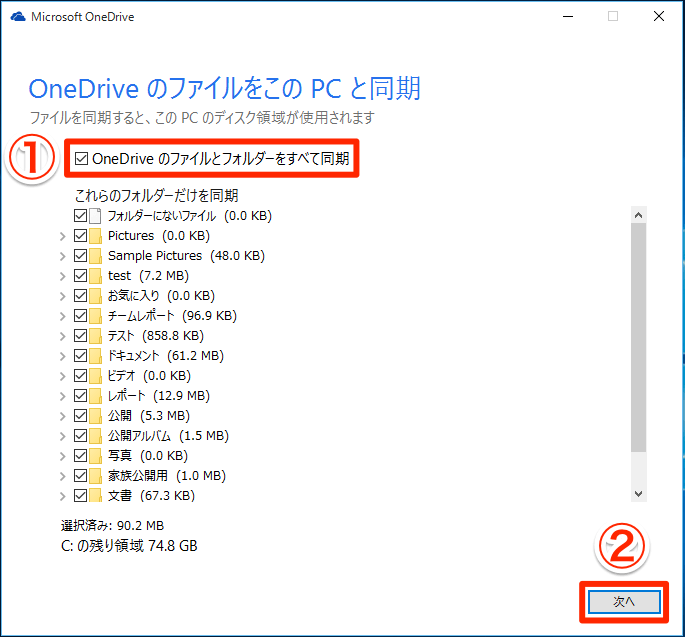685x637 pixels.
Task: Uncheck the 家族公開用 folder checkbox
Action: point(80,475)
